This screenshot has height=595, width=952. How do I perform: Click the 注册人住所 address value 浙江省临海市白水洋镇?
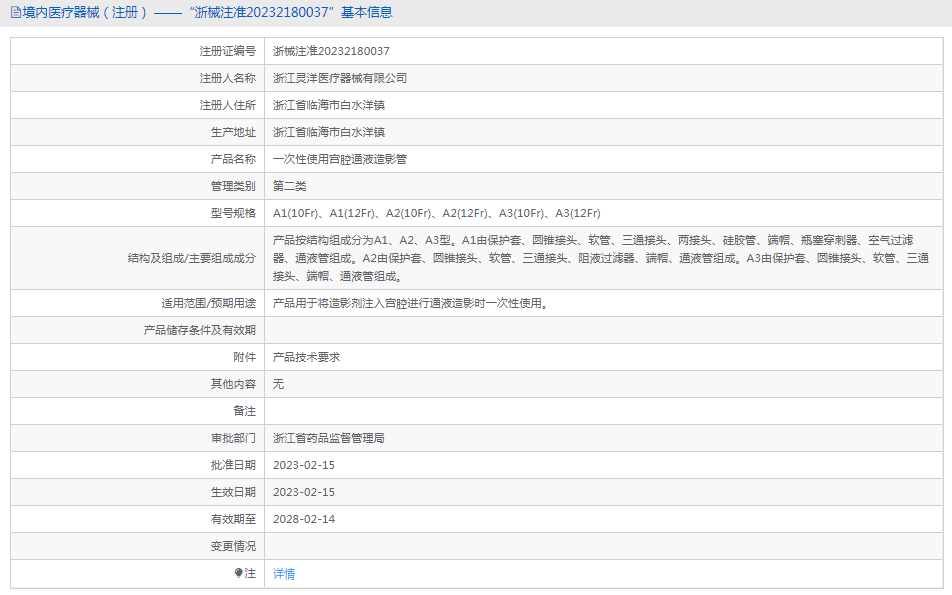pos(328,105)
